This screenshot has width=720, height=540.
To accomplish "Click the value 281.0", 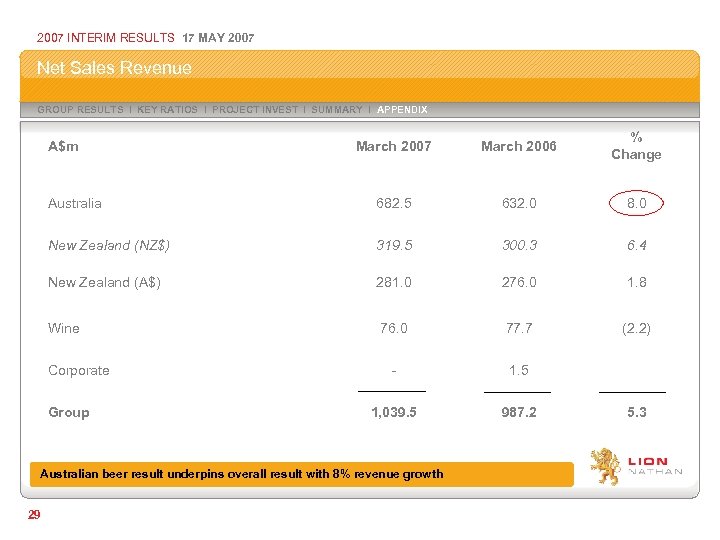I will point(394,282).
